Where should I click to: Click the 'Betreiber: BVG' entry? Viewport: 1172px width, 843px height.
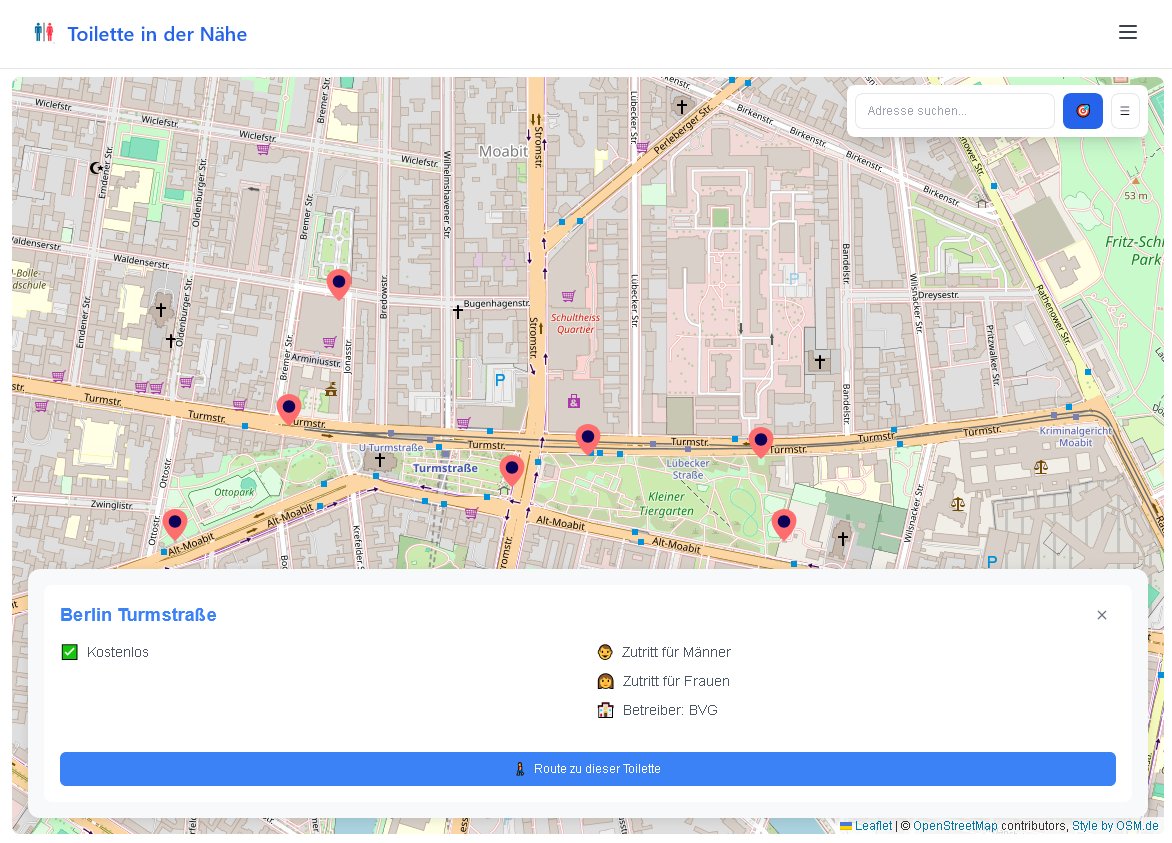click(x=658, y=710)
